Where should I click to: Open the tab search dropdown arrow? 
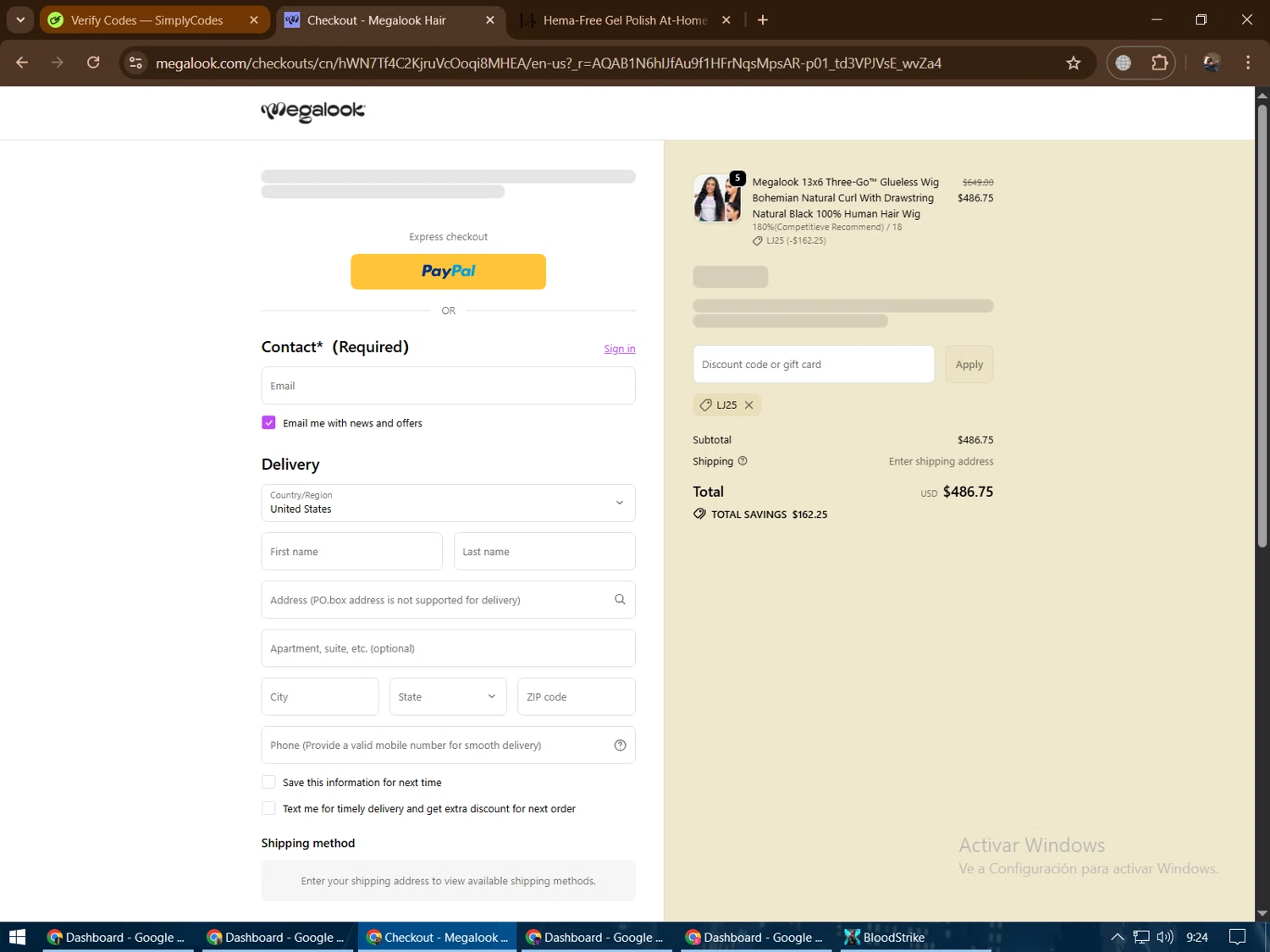pos(20,19)
